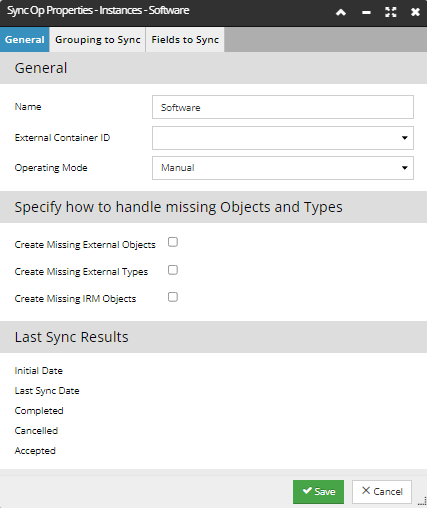Enable Create Missing External Objects checkbox
The height and width of the screenshot is (508, 427).
tap(173, 242)
